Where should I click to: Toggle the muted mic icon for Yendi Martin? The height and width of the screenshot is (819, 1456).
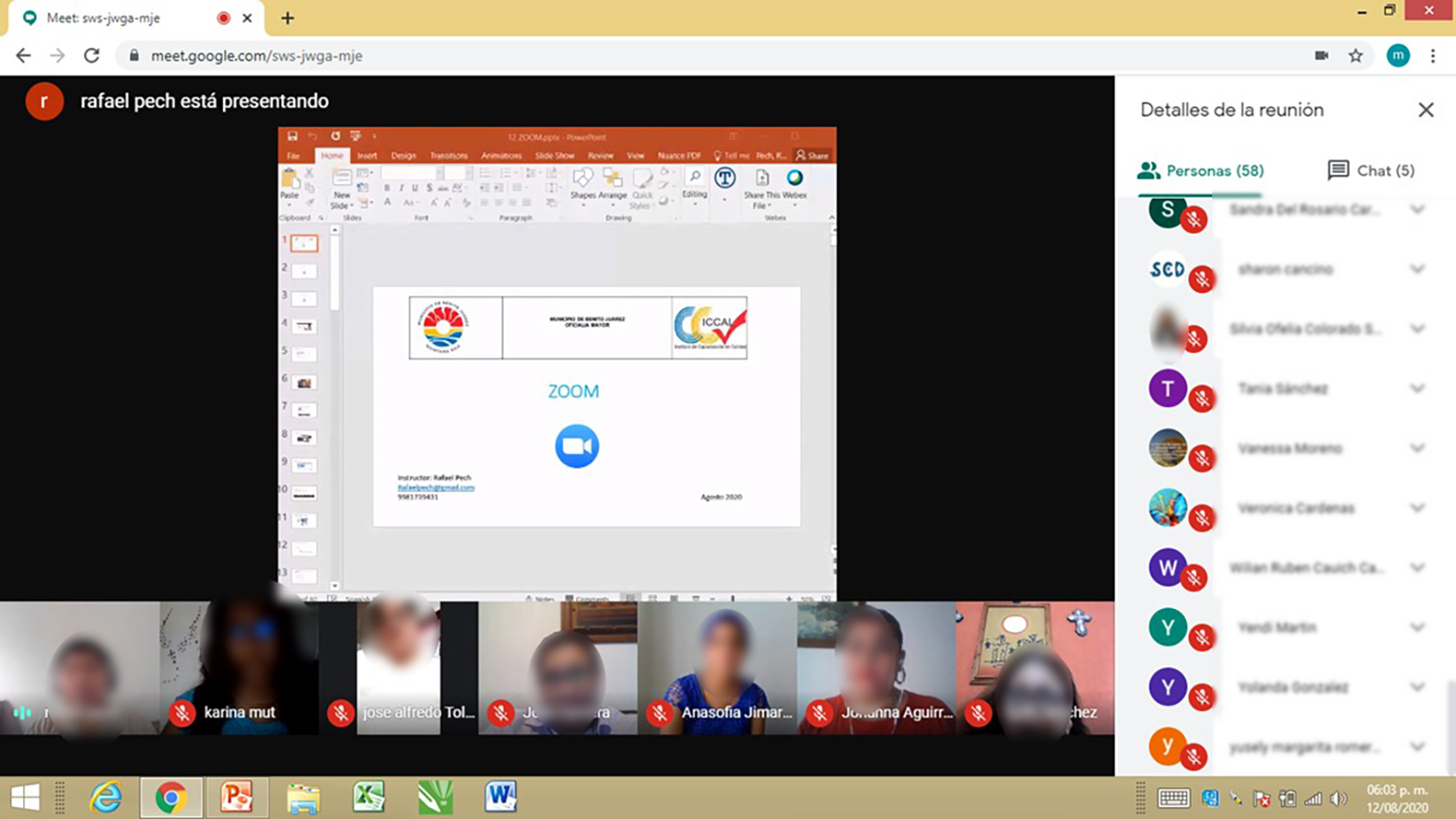coord(1201,637)
